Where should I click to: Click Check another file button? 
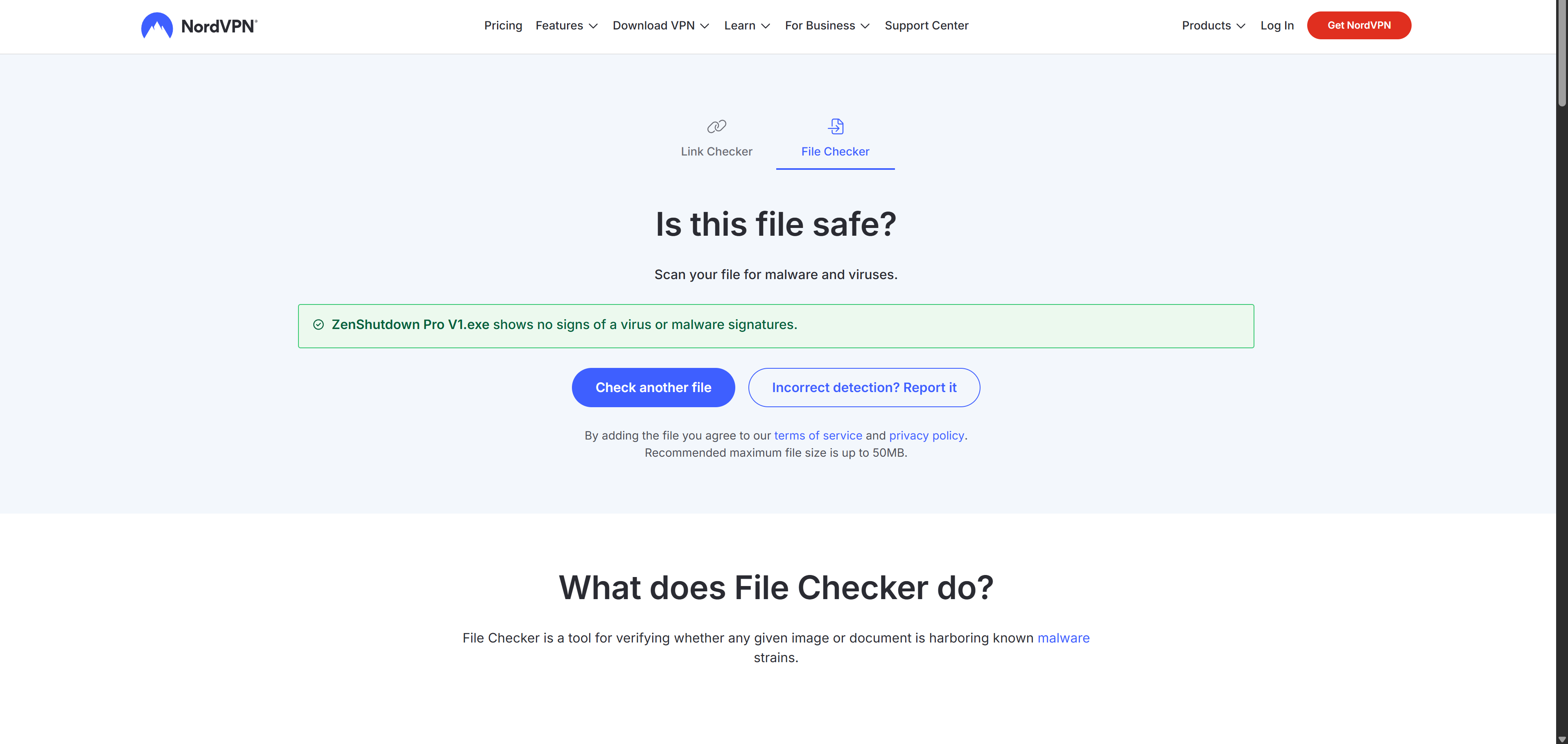click(x=653, y=388)
